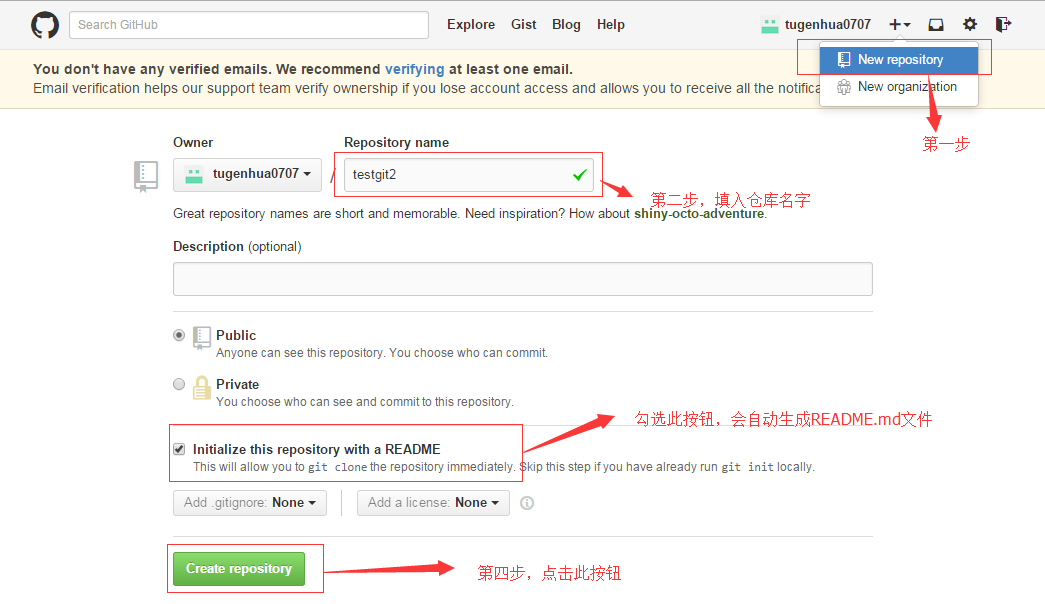Select the Private radio button
The image size is (1045, 604).
[x=179, y=384]
